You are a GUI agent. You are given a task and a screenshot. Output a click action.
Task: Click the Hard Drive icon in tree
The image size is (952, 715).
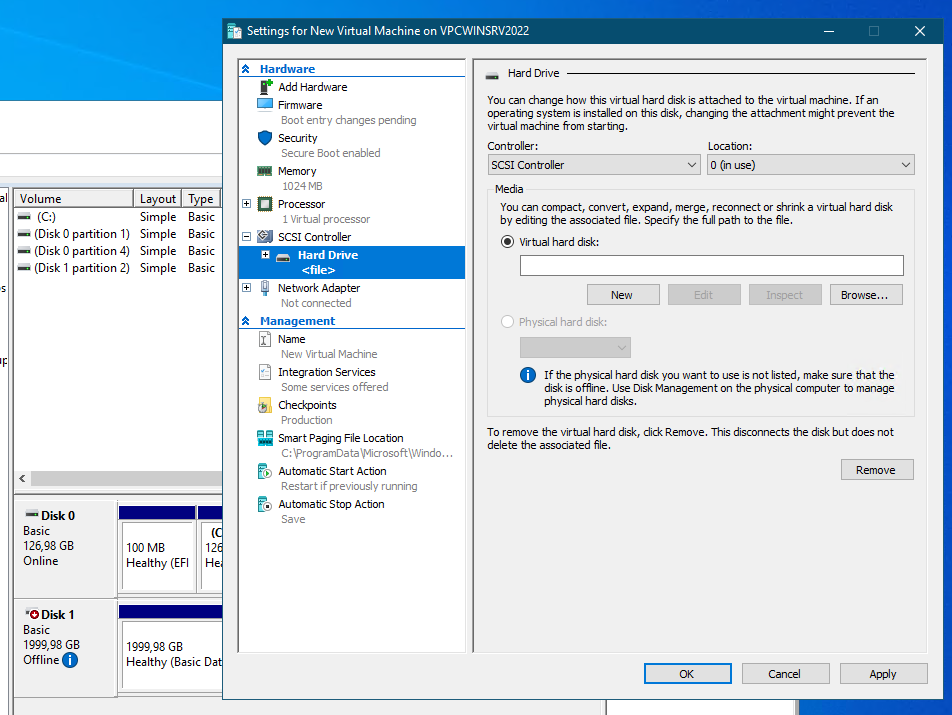coord(283,258)
